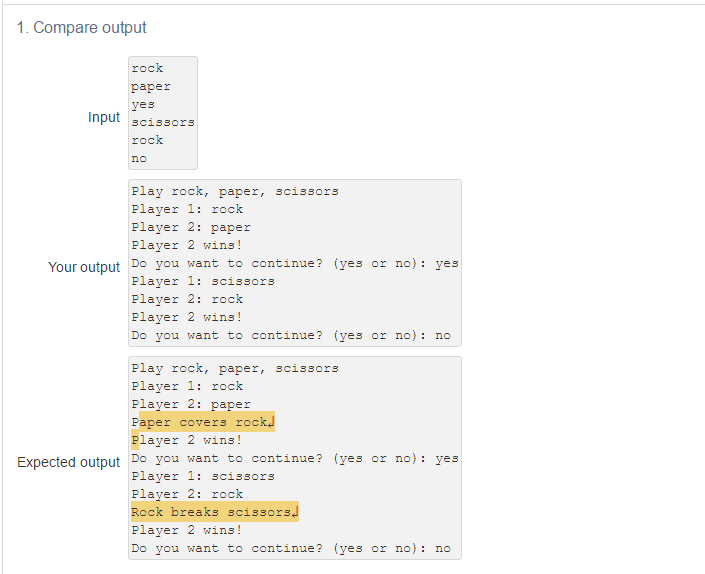Click "Play rock, paper, scissors" in Expected output

235,369
